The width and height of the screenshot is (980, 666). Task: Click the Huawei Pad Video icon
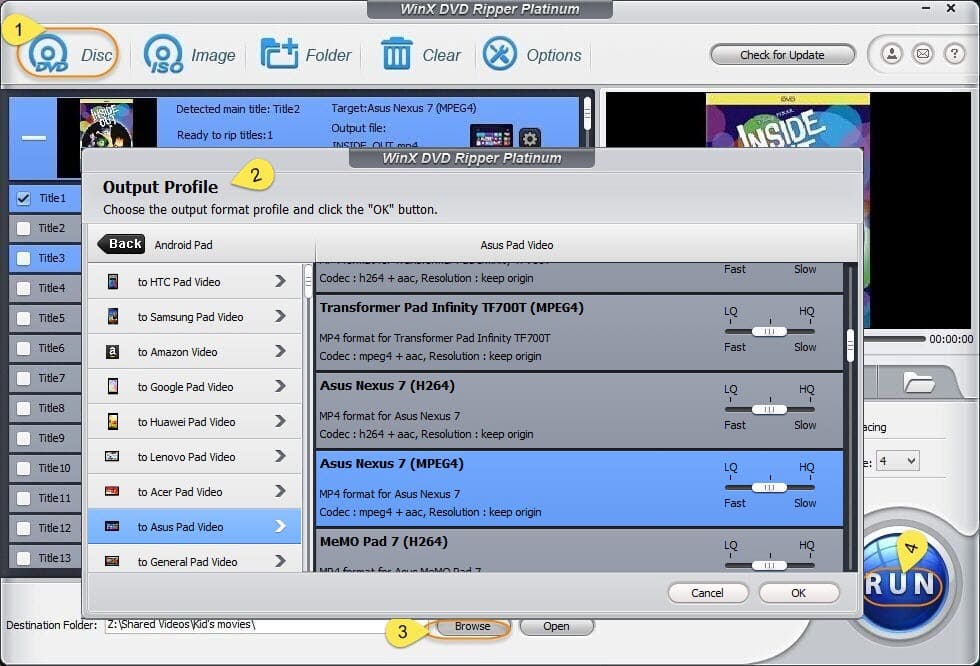[112, 422]
